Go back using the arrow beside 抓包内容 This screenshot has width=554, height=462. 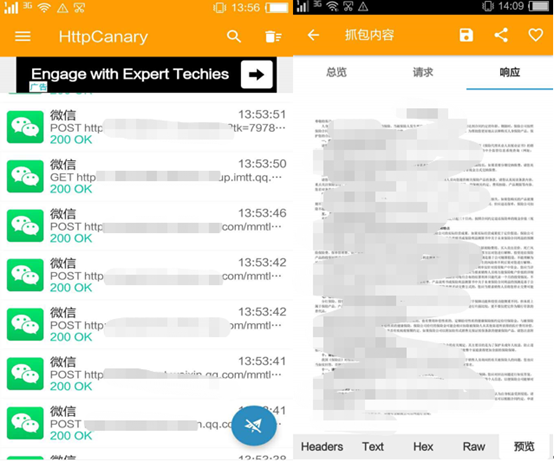tap(313, 35)
